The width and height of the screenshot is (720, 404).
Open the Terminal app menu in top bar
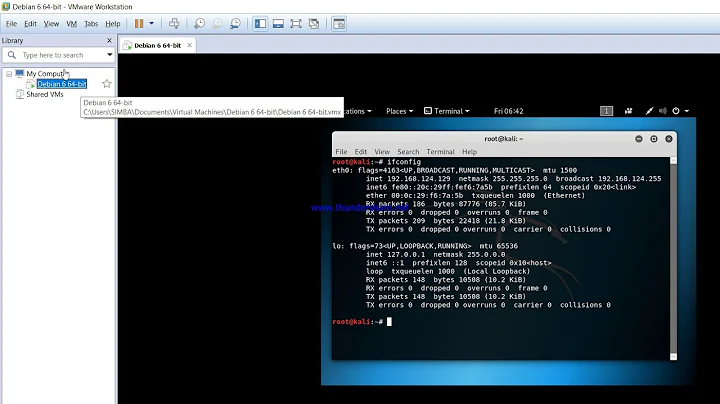point(447,111)
